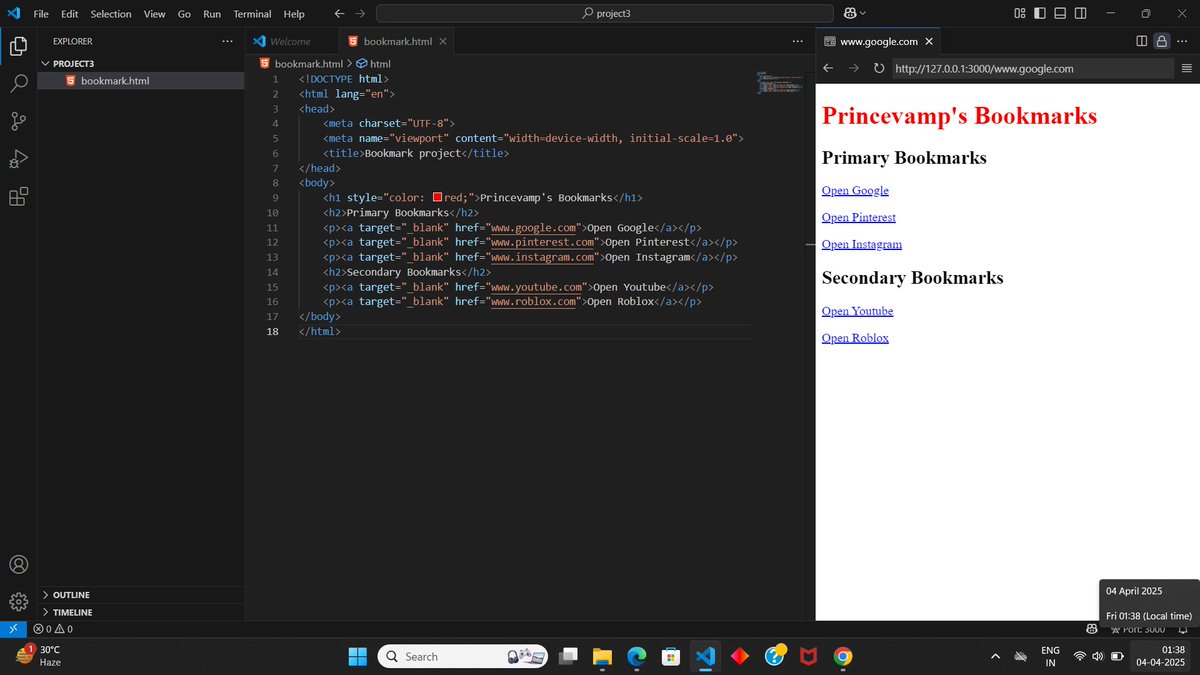Close the www.google.com preview tab
This screenshot has width=1200, height=675.
[928, 41]
